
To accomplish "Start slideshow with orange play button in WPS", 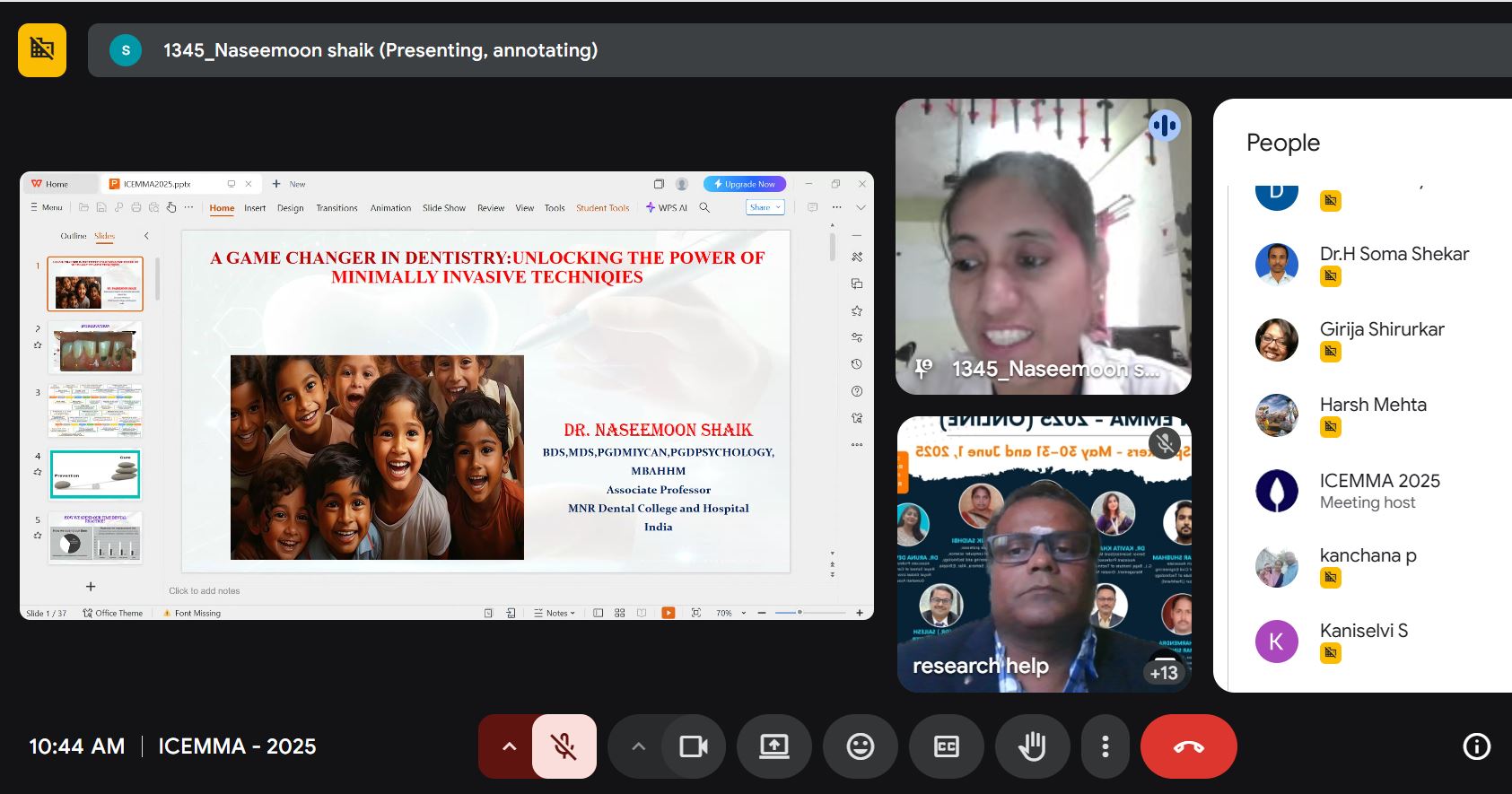I will [x=668, y=613].
